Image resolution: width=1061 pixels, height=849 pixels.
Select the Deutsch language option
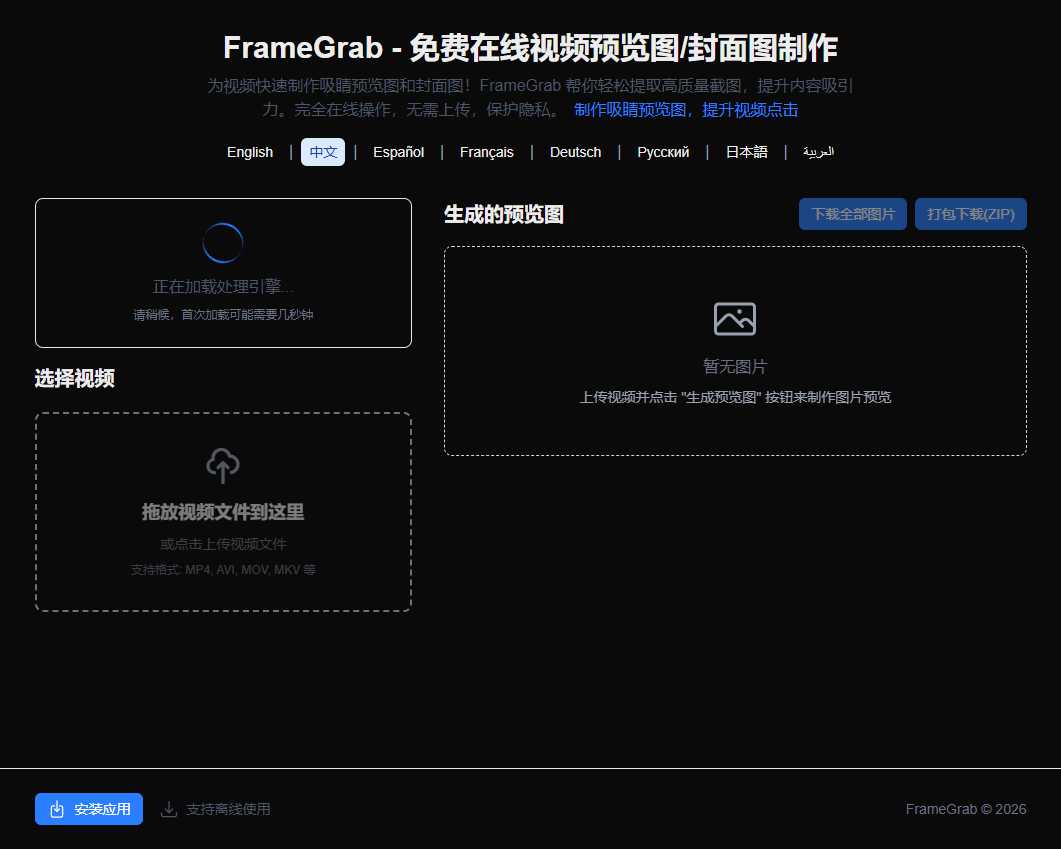[x=575, y=152]
